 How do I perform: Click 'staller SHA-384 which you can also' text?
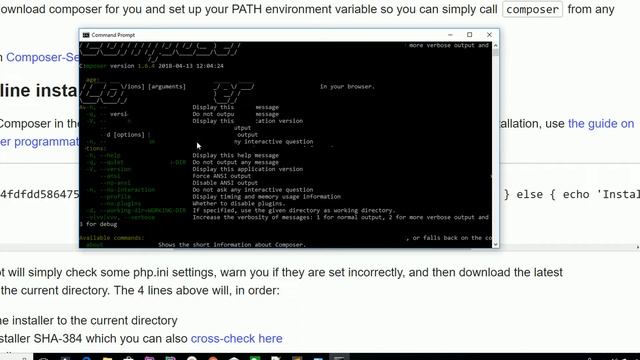[93, 338]
